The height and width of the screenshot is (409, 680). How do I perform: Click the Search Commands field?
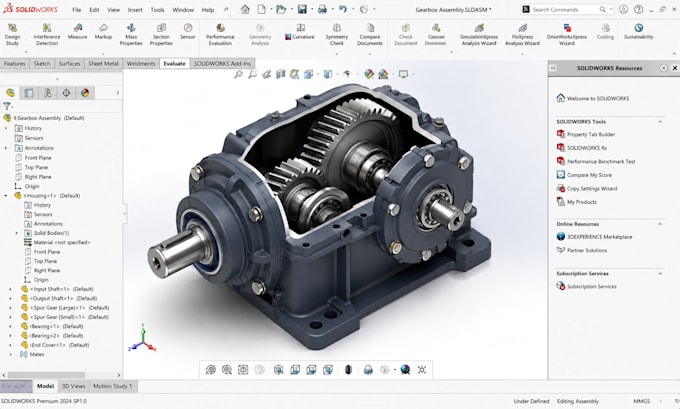coord(566,9)
